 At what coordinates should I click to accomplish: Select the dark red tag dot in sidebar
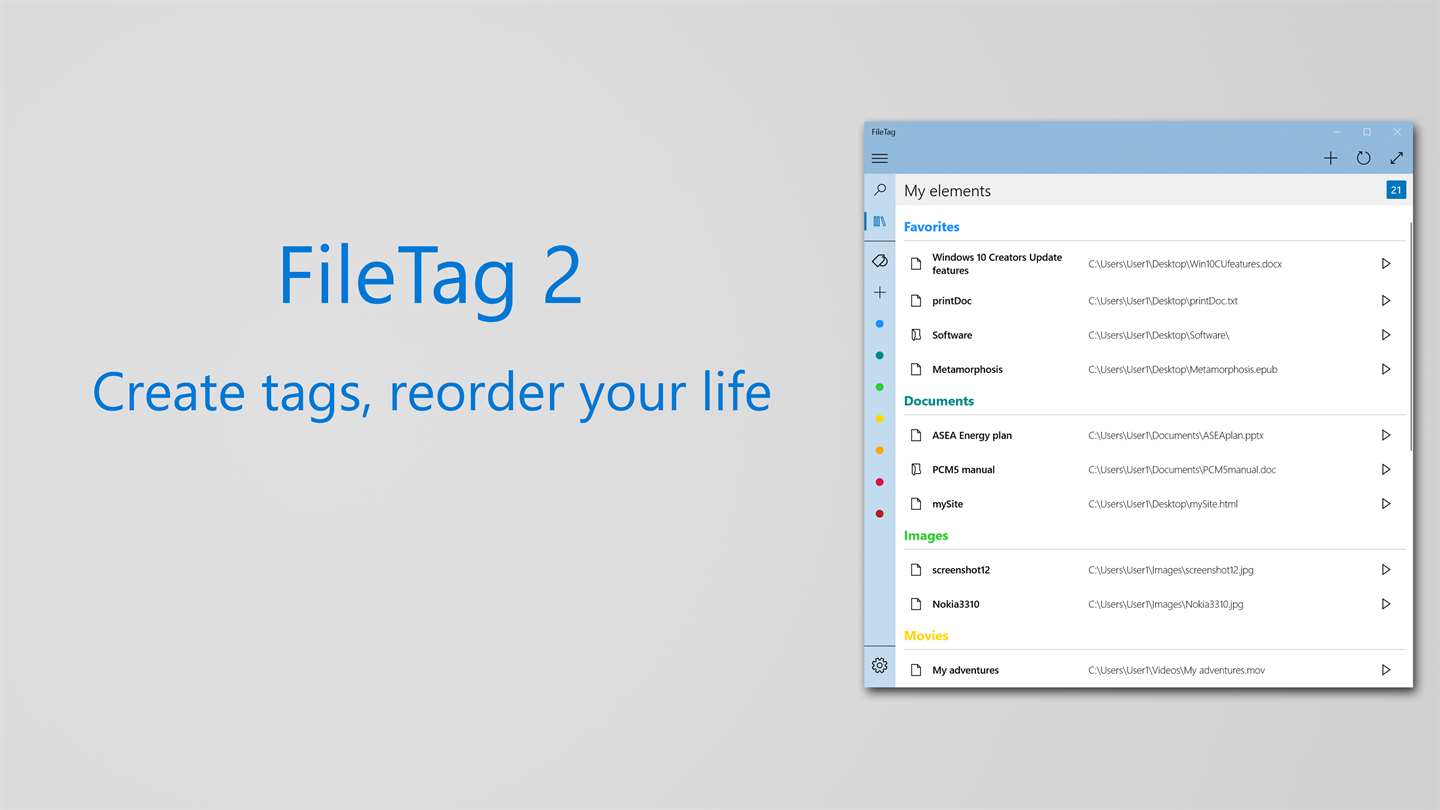pyautogui.click(x=880, y=514)
